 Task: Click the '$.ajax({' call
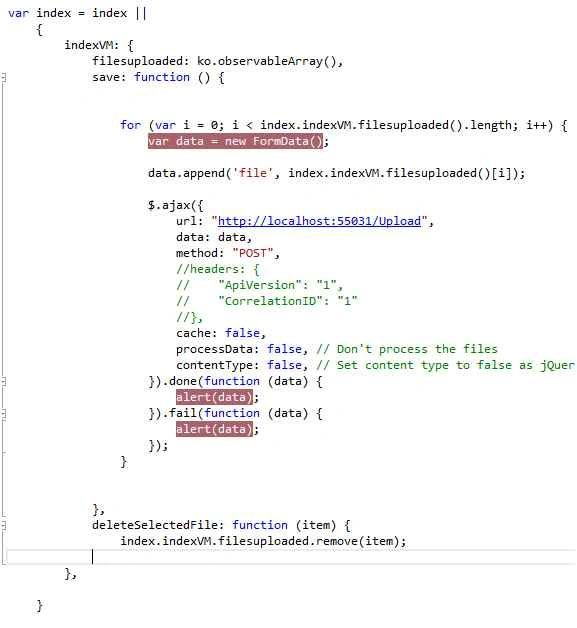[176, 205]
